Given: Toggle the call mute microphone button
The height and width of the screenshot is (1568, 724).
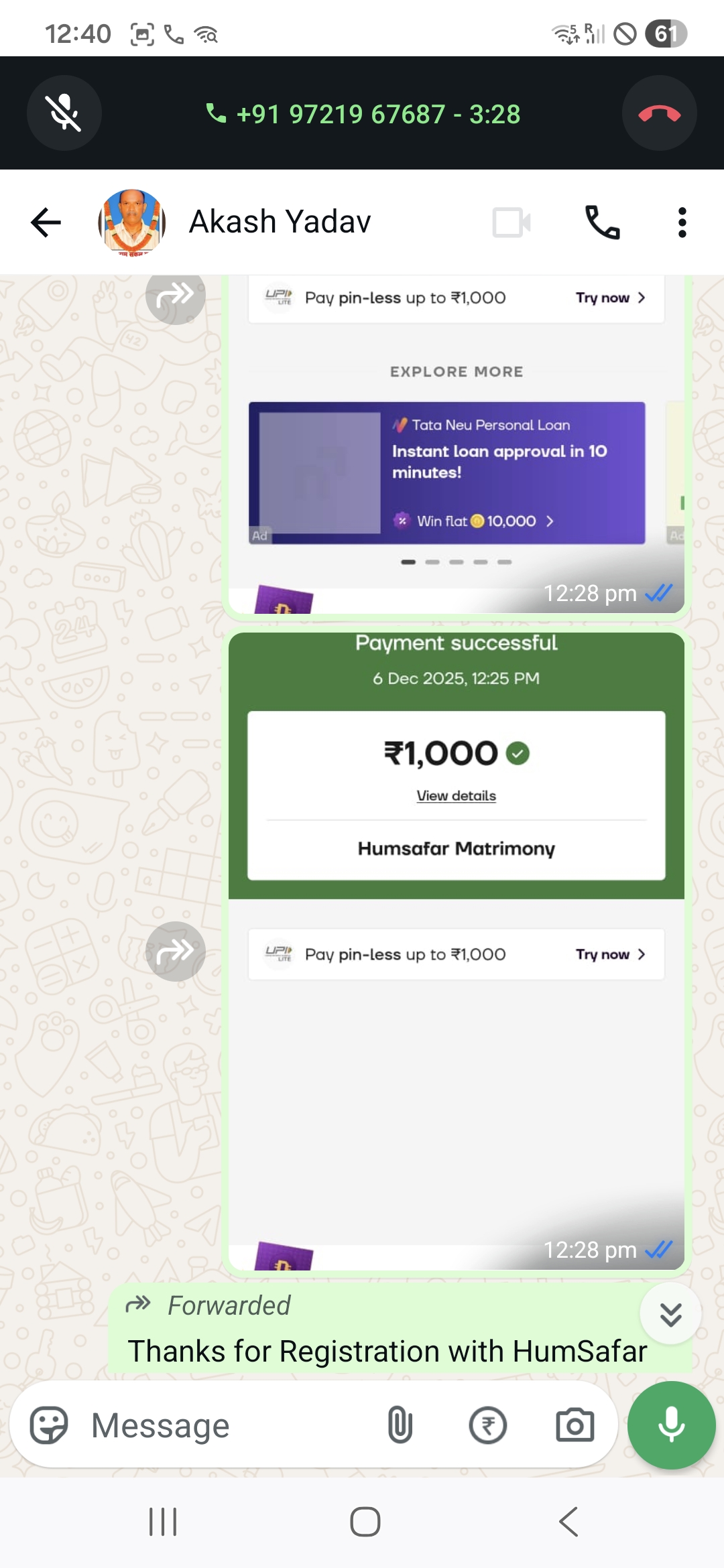Looking at the screenshot, I should point(64,113).
